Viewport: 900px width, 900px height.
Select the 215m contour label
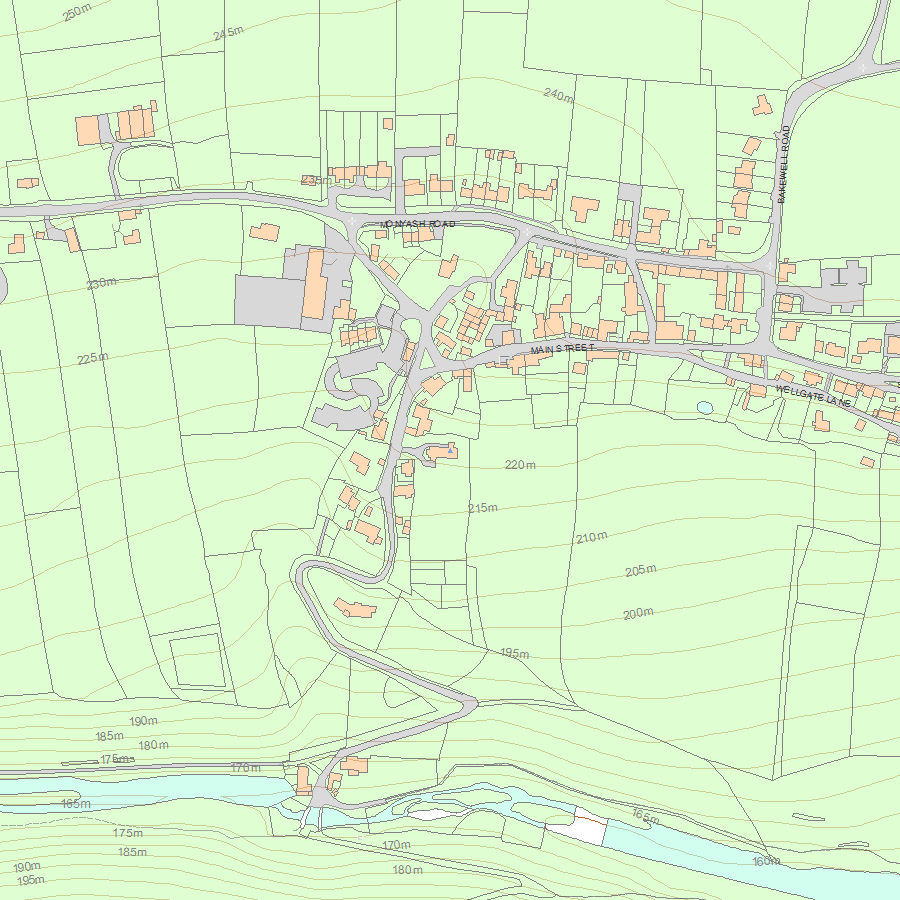(483, 508)
